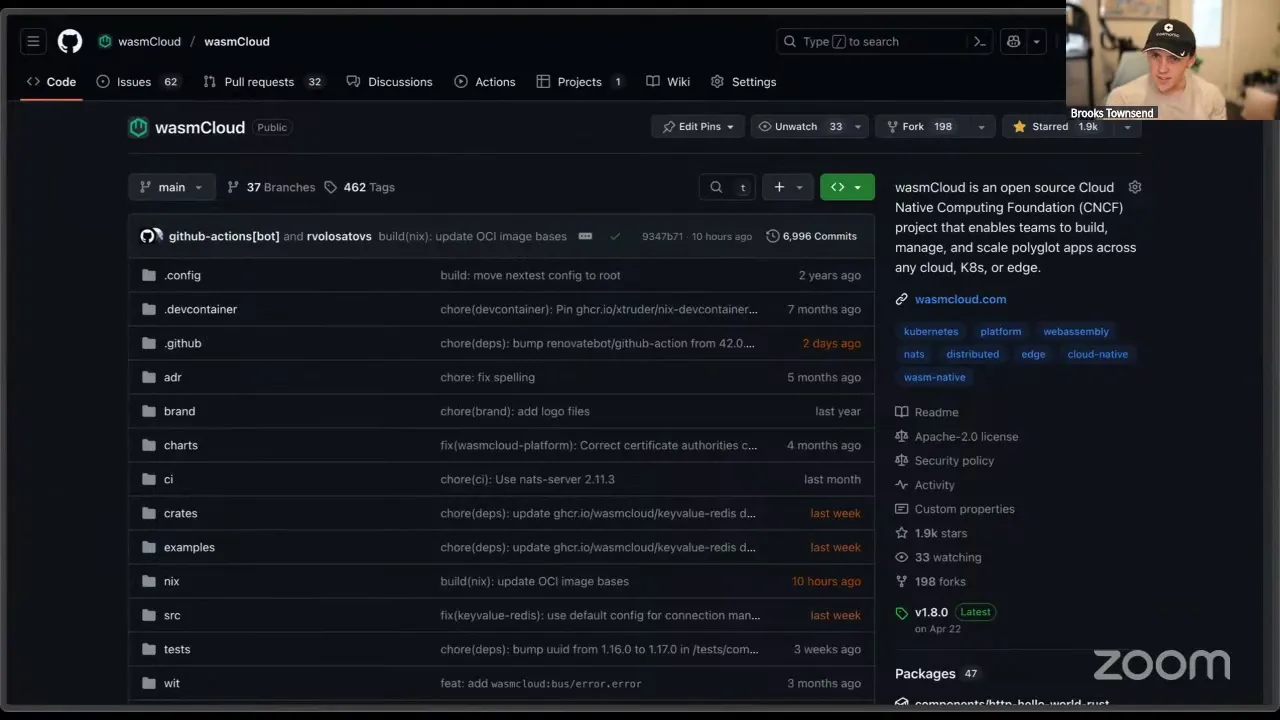Open the Packages section heading
The height and width of the screenshot is (720, 1280).
tap(925, 673)
